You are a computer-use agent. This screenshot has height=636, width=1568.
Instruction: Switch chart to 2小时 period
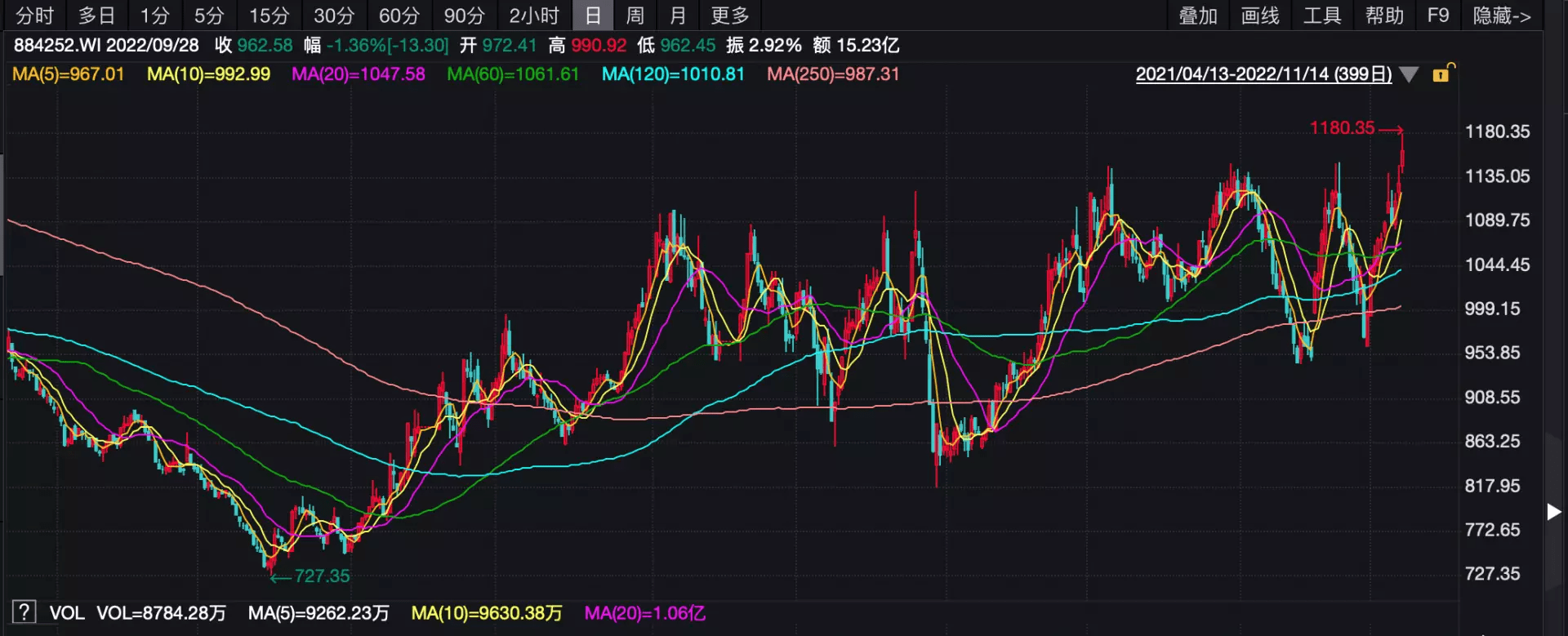click(x=534, y=16)
